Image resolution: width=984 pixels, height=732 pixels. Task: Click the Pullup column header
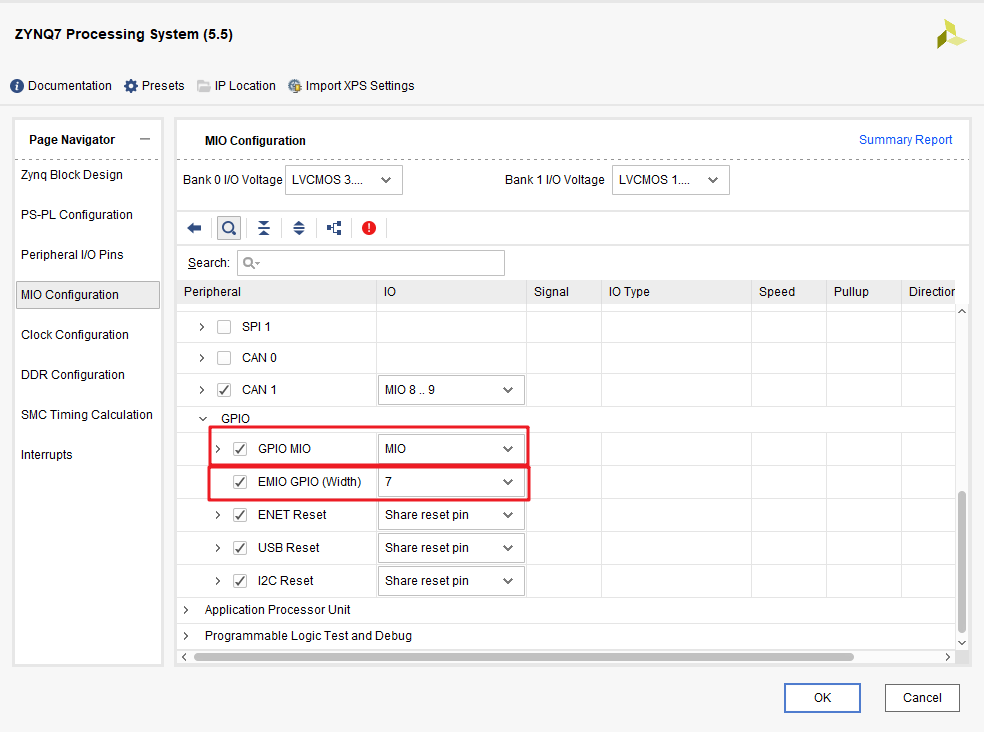coord(864,292)
